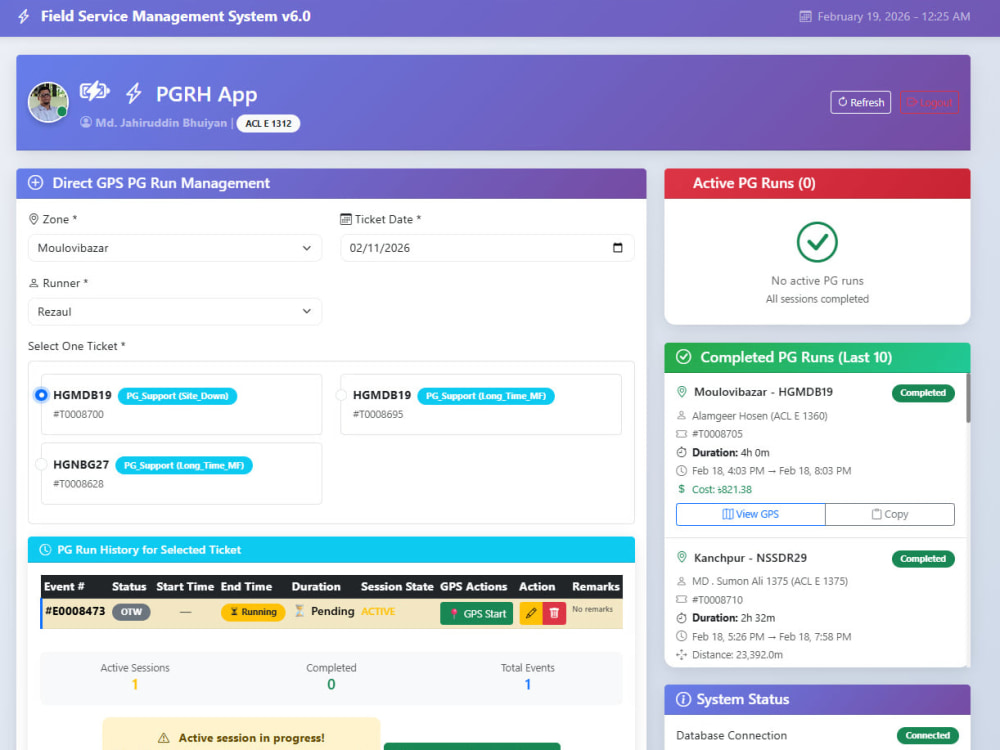Open the date picker calendar icon

point(617,247)
